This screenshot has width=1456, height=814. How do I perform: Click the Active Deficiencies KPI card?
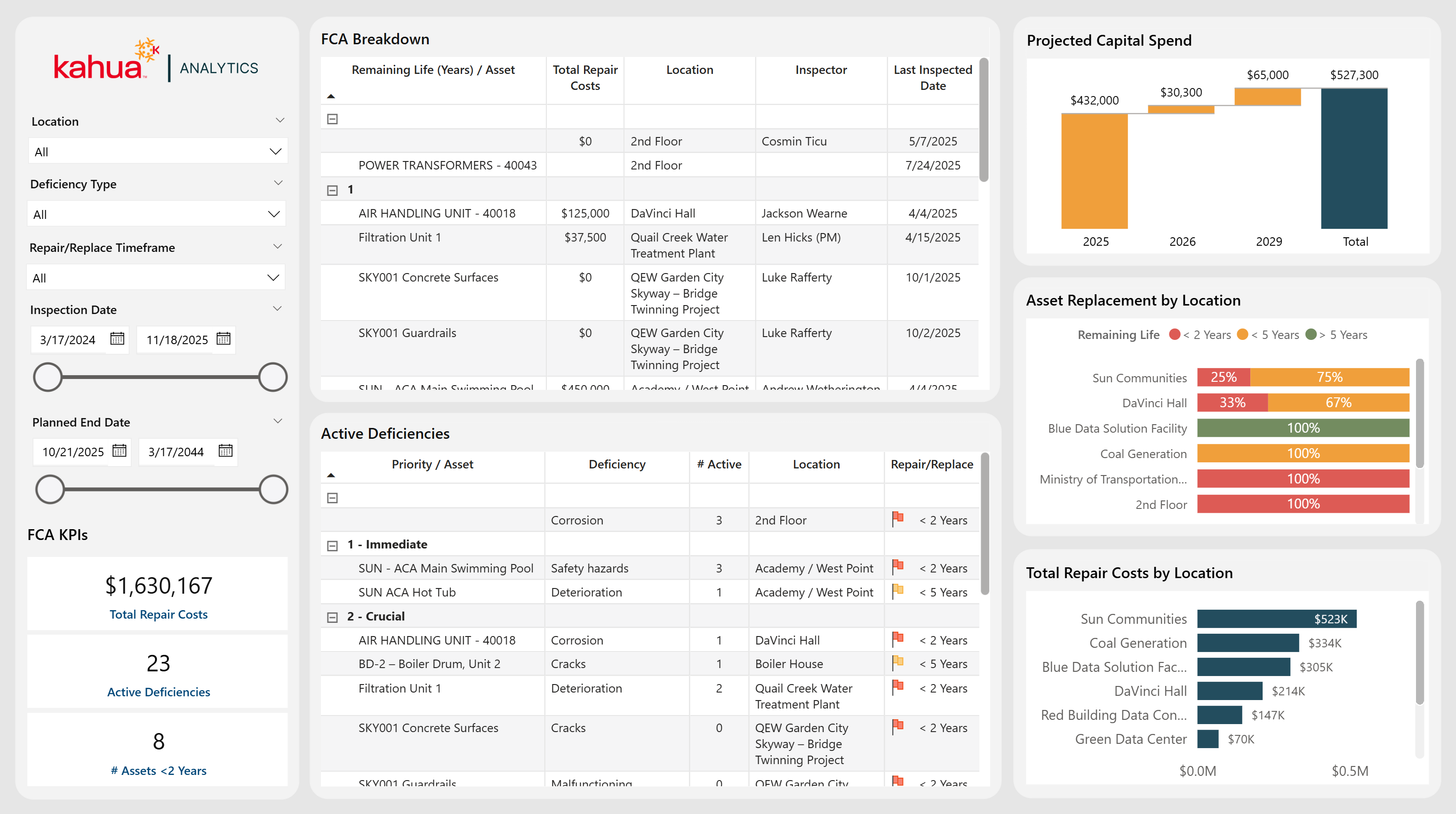tap(158, 671)
